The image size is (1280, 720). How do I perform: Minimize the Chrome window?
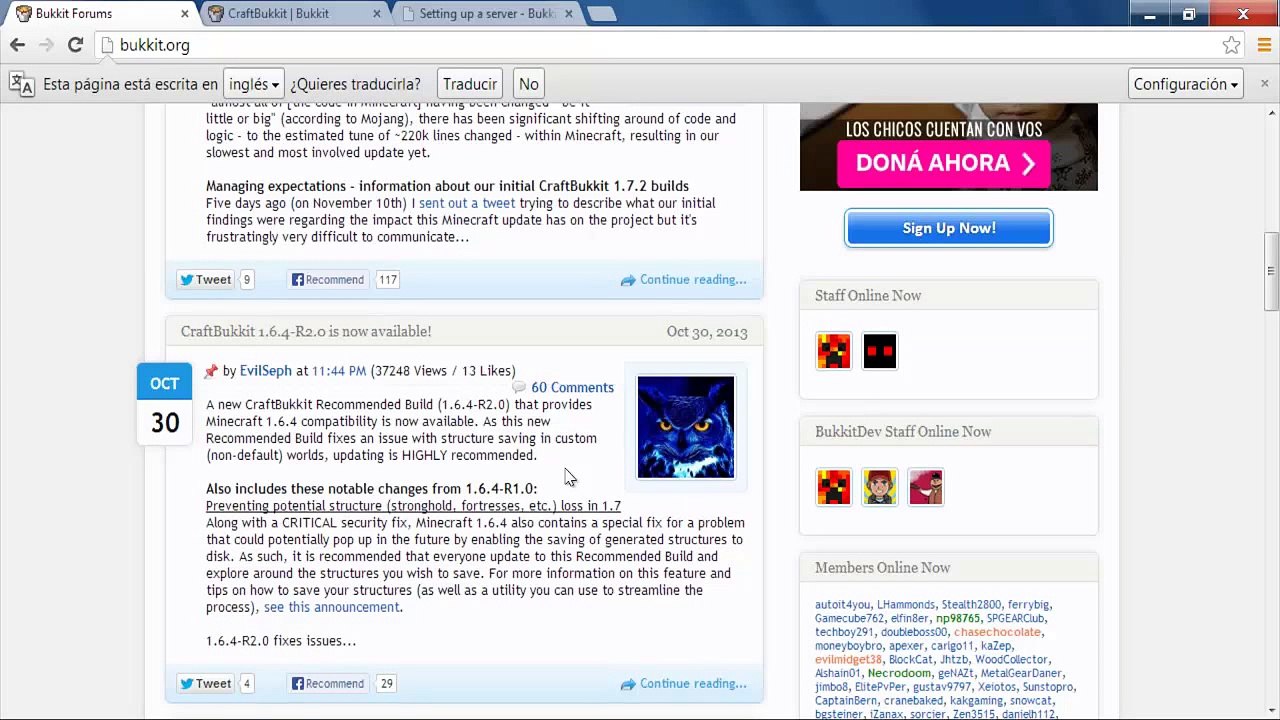point(1150,13)
